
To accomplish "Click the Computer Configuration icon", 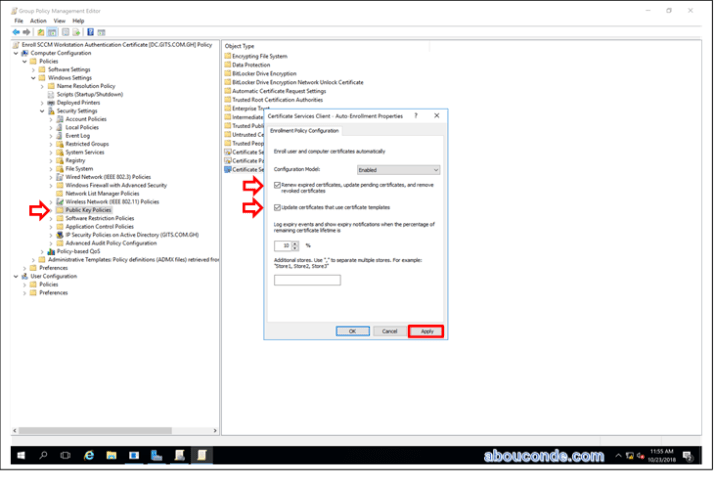I will click(25, 53).
